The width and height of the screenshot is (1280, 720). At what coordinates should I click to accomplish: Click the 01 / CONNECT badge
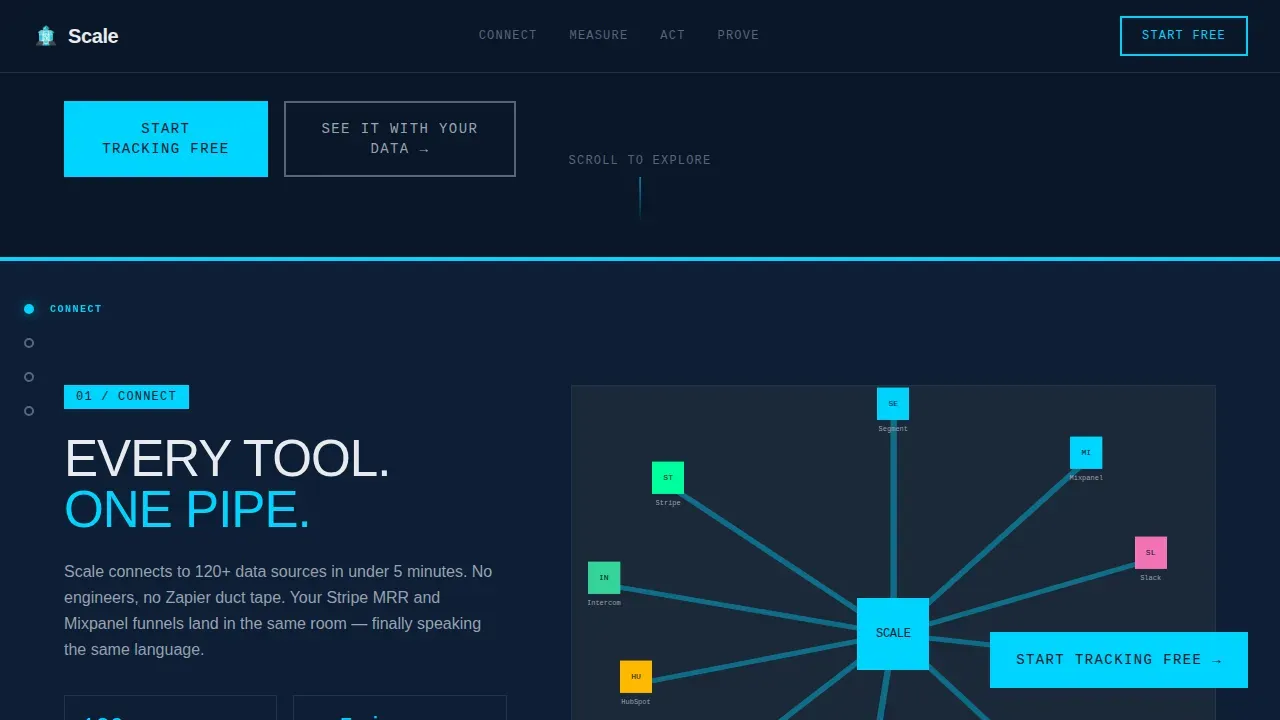pyautogui.click(x=126, y=397)
